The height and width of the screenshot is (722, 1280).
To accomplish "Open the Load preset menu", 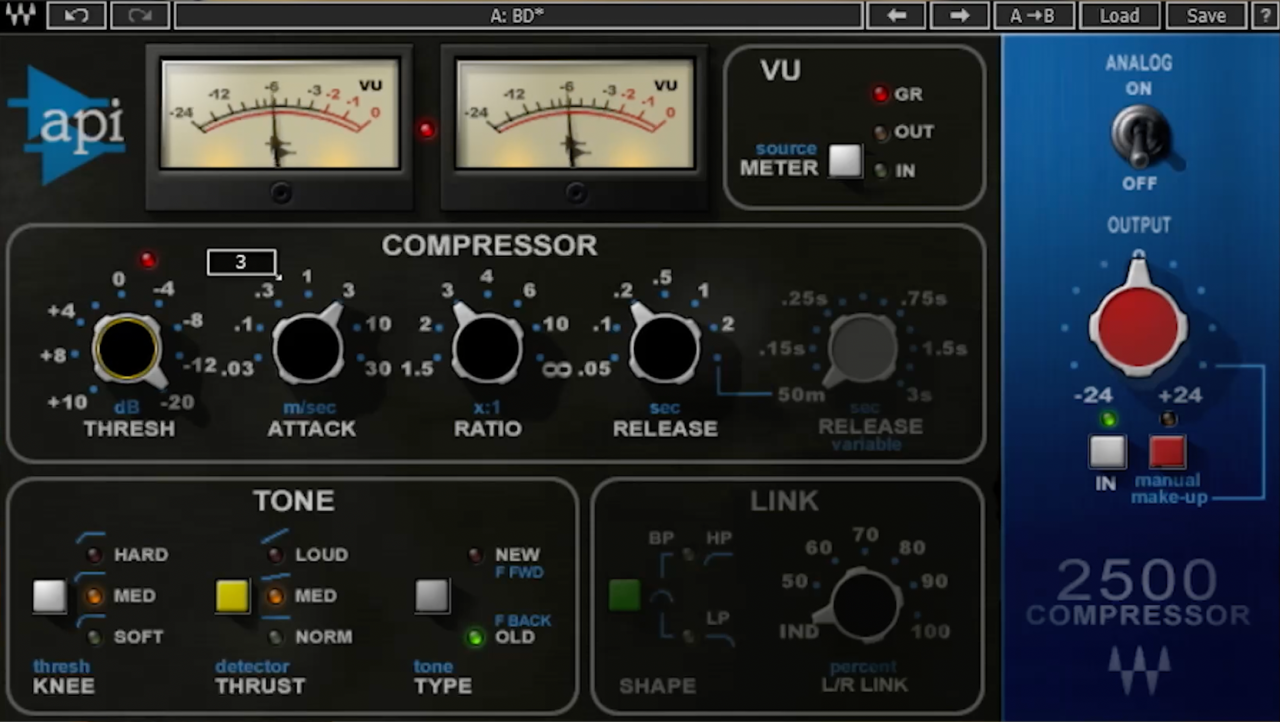I will pos(1120,15).
